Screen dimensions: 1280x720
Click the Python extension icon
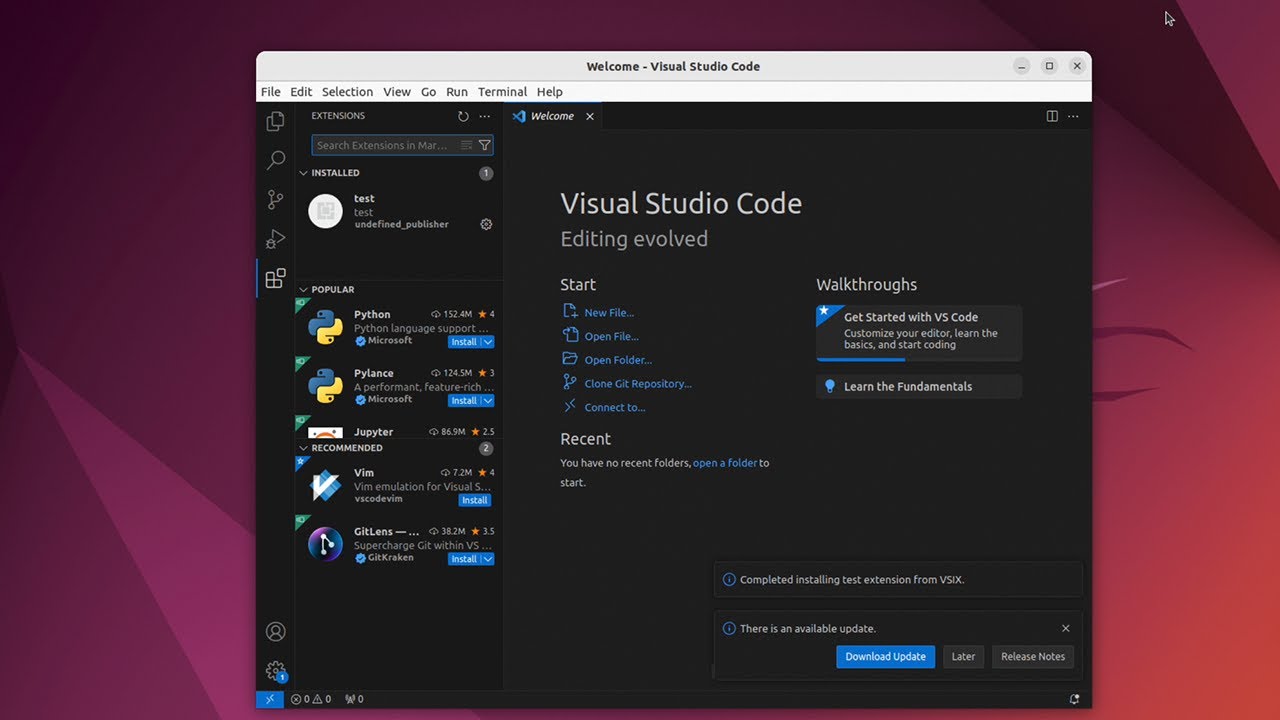[x=325, y=327]
